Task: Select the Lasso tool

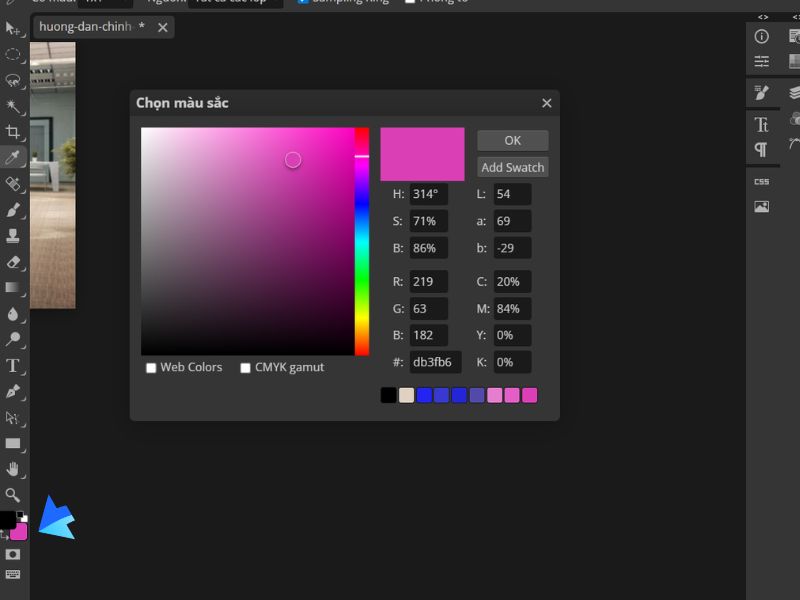Action: (x=12, y=80)
